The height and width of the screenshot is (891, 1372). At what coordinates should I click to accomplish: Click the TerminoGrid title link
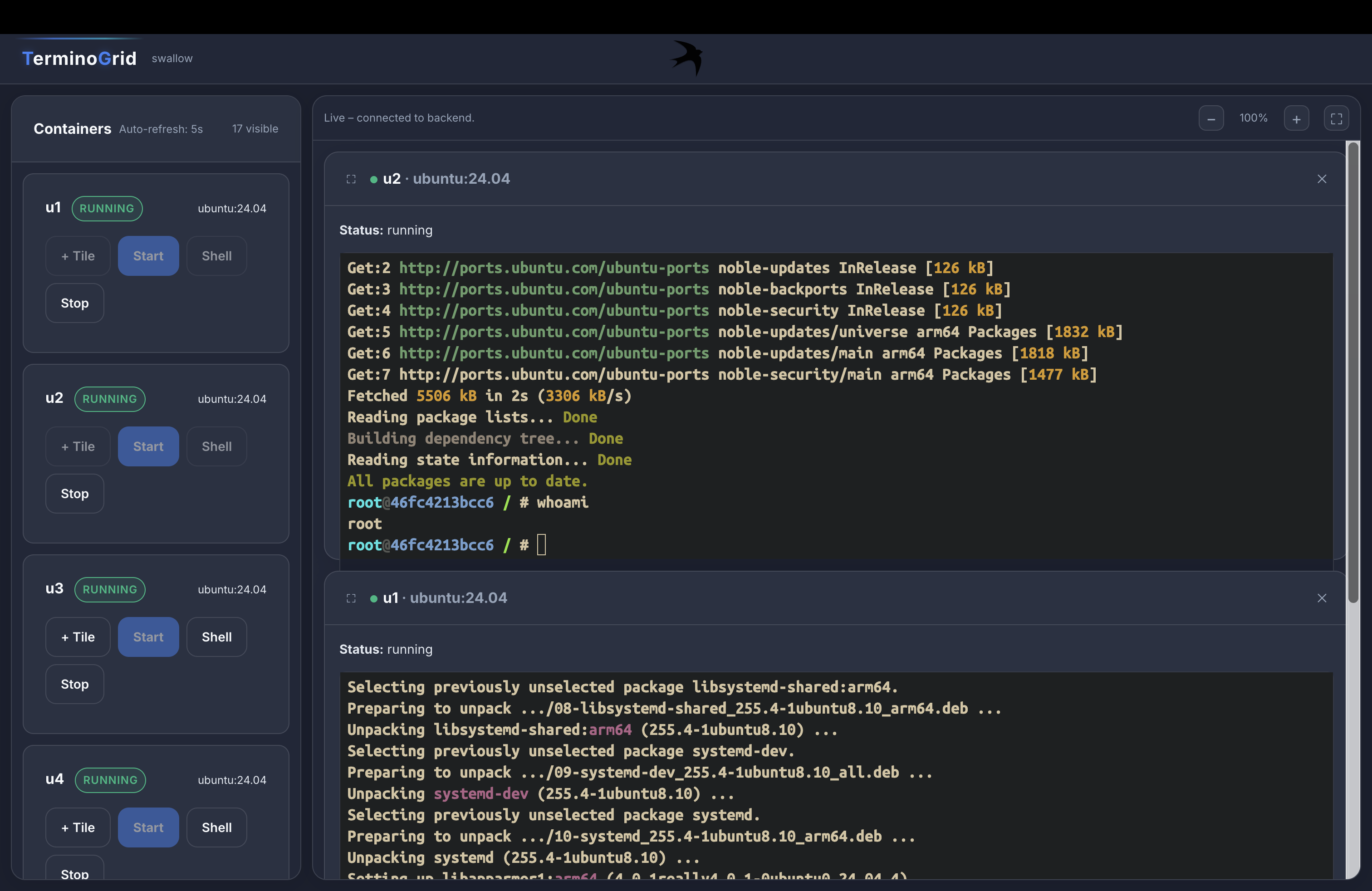[79, 58]
